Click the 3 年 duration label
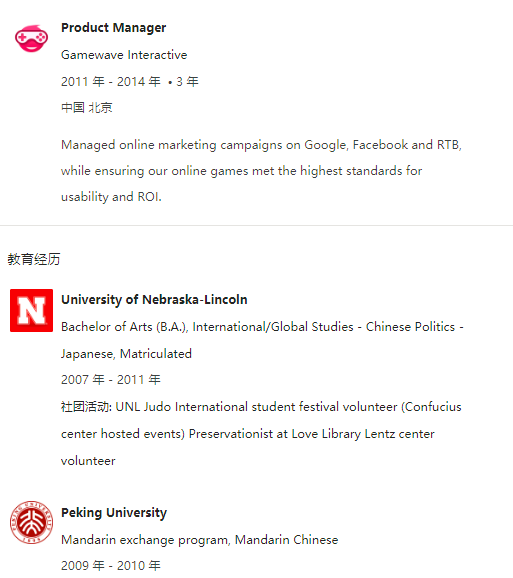513x578 pixels. tap(187, 81)
